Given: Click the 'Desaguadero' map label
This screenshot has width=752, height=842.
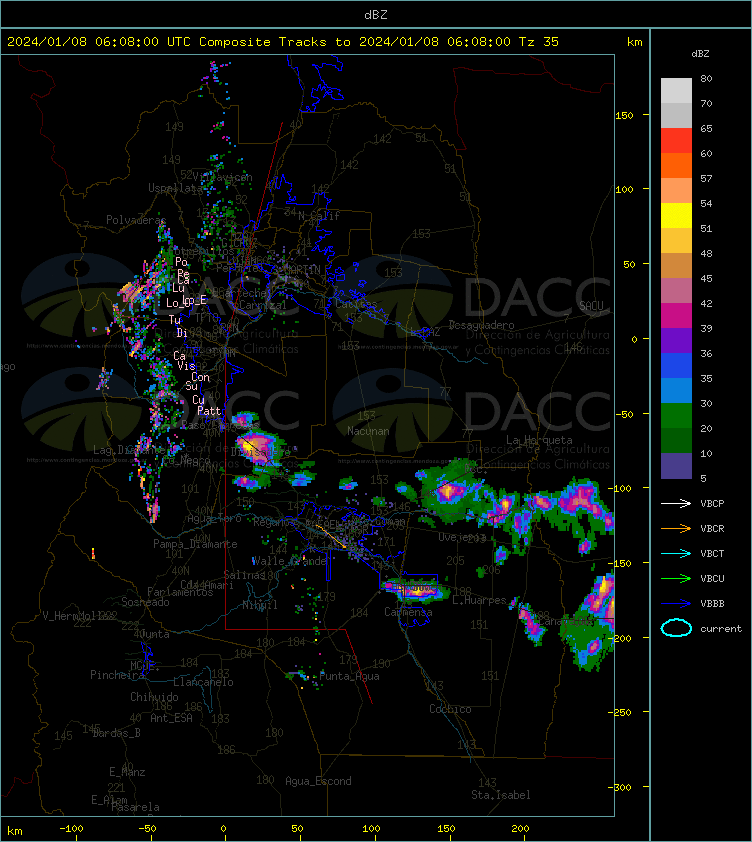Looking at the screenshot, I should 481,325.
